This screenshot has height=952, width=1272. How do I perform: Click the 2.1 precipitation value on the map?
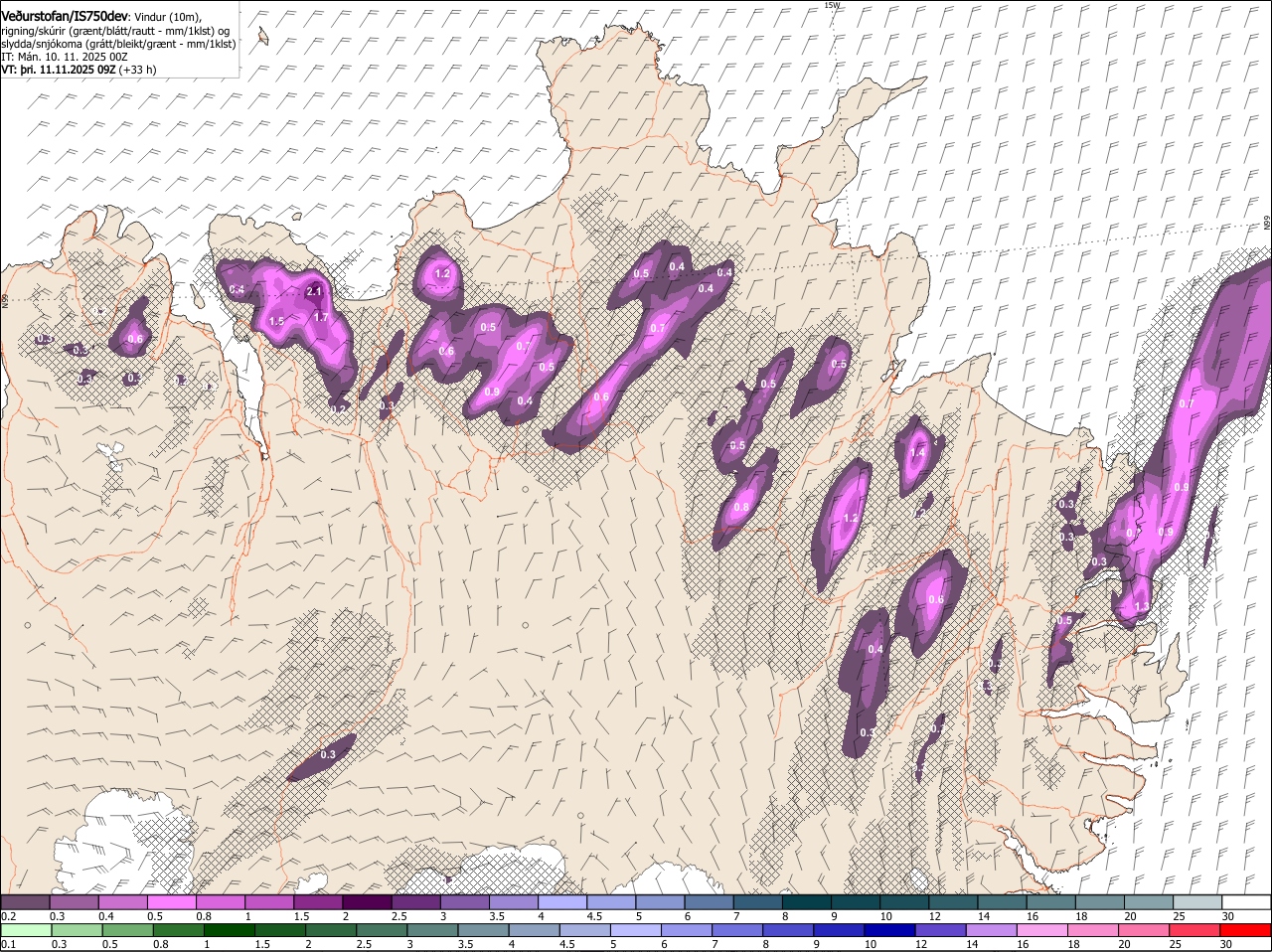[x=314, y=291]
